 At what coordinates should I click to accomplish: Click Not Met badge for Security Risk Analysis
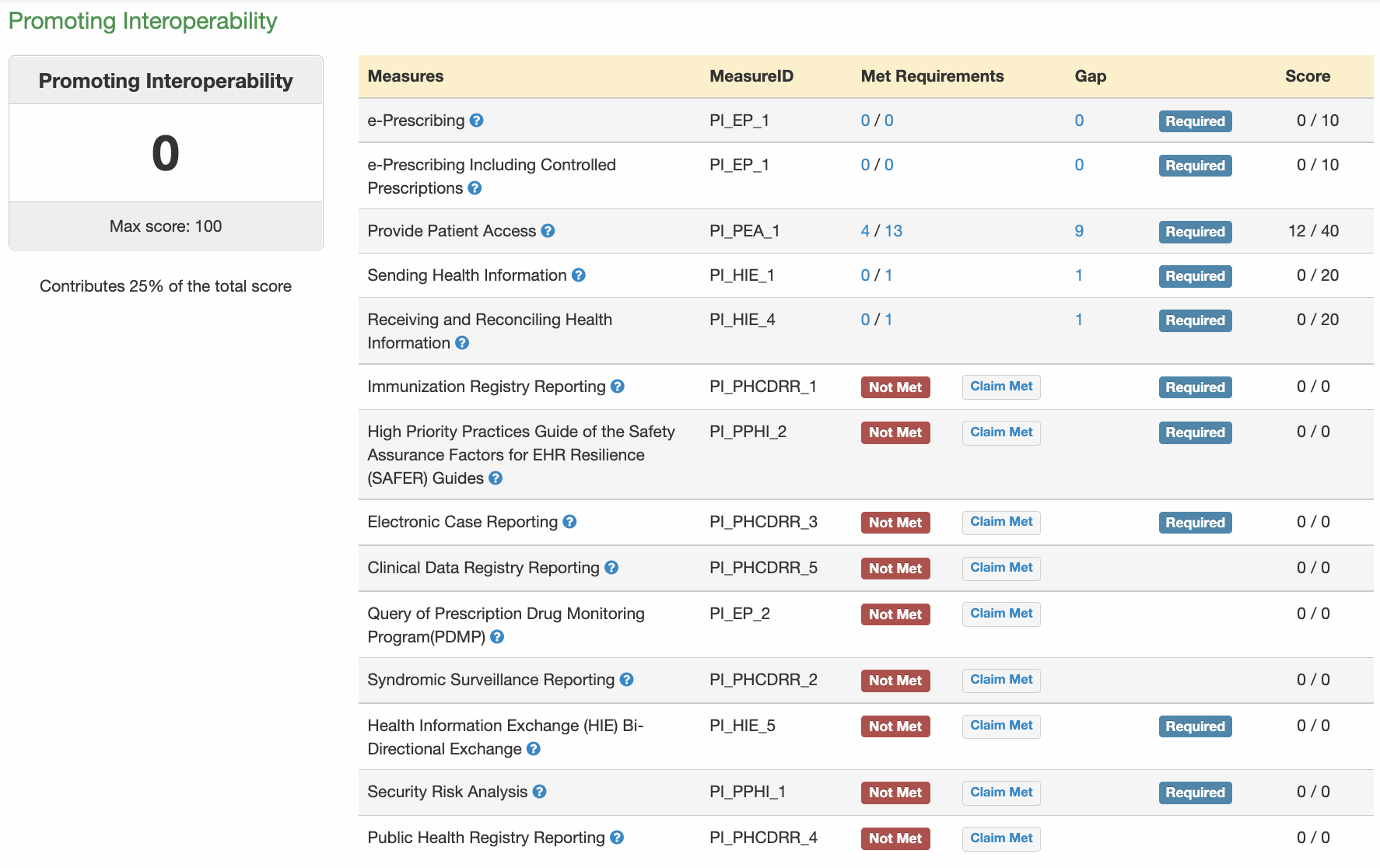tap(895, 793)
